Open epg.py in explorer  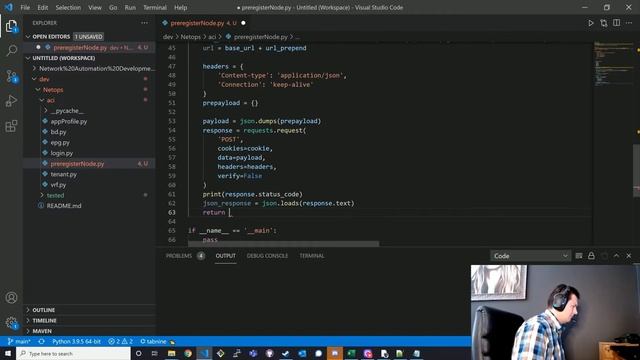point(60,143)
